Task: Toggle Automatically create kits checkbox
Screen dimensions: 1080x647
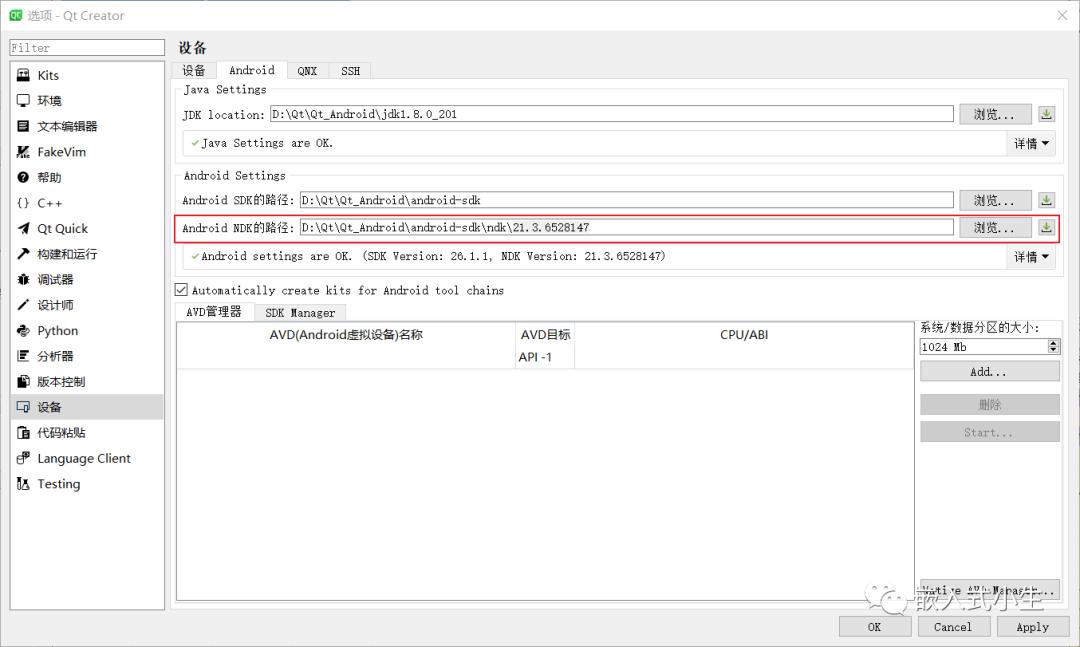Action: (181, 290)
